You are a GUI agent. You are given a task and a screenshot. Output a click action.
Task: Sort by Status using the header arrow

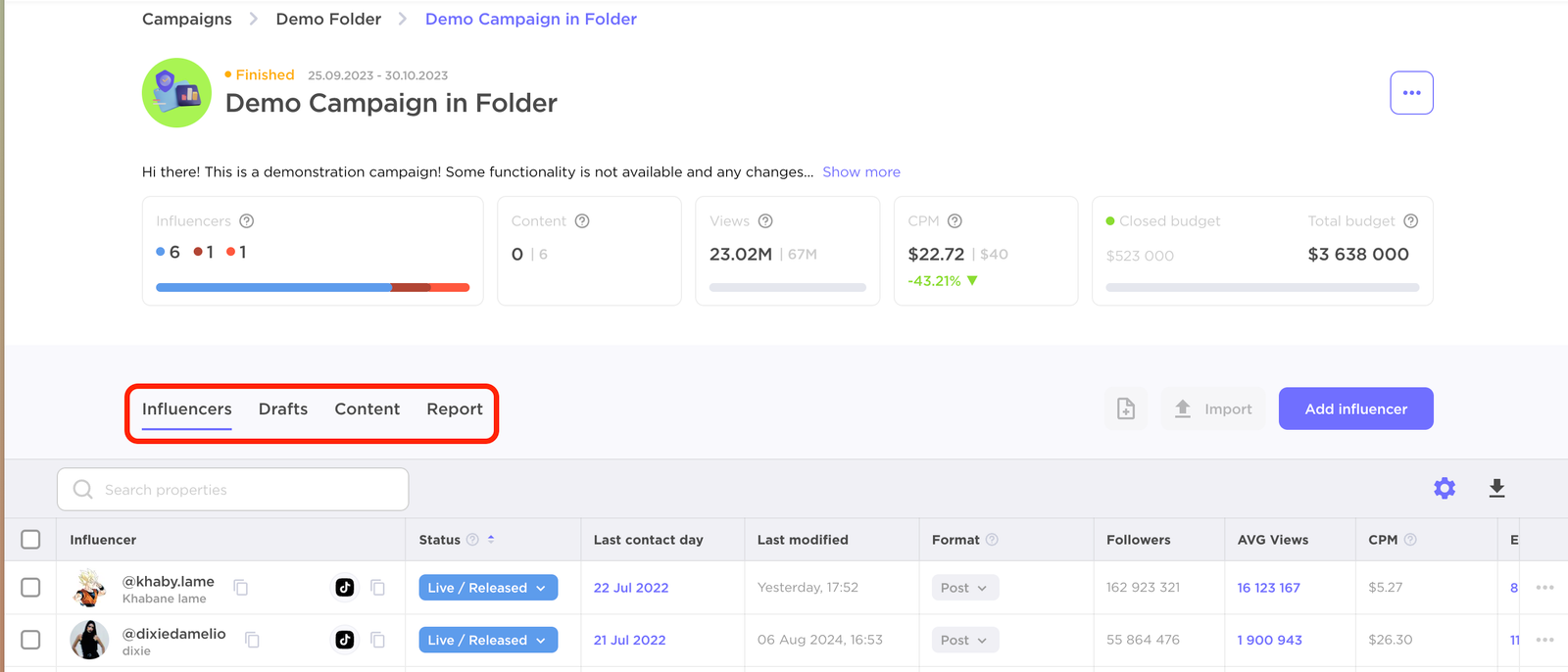[x=491, y=540]
